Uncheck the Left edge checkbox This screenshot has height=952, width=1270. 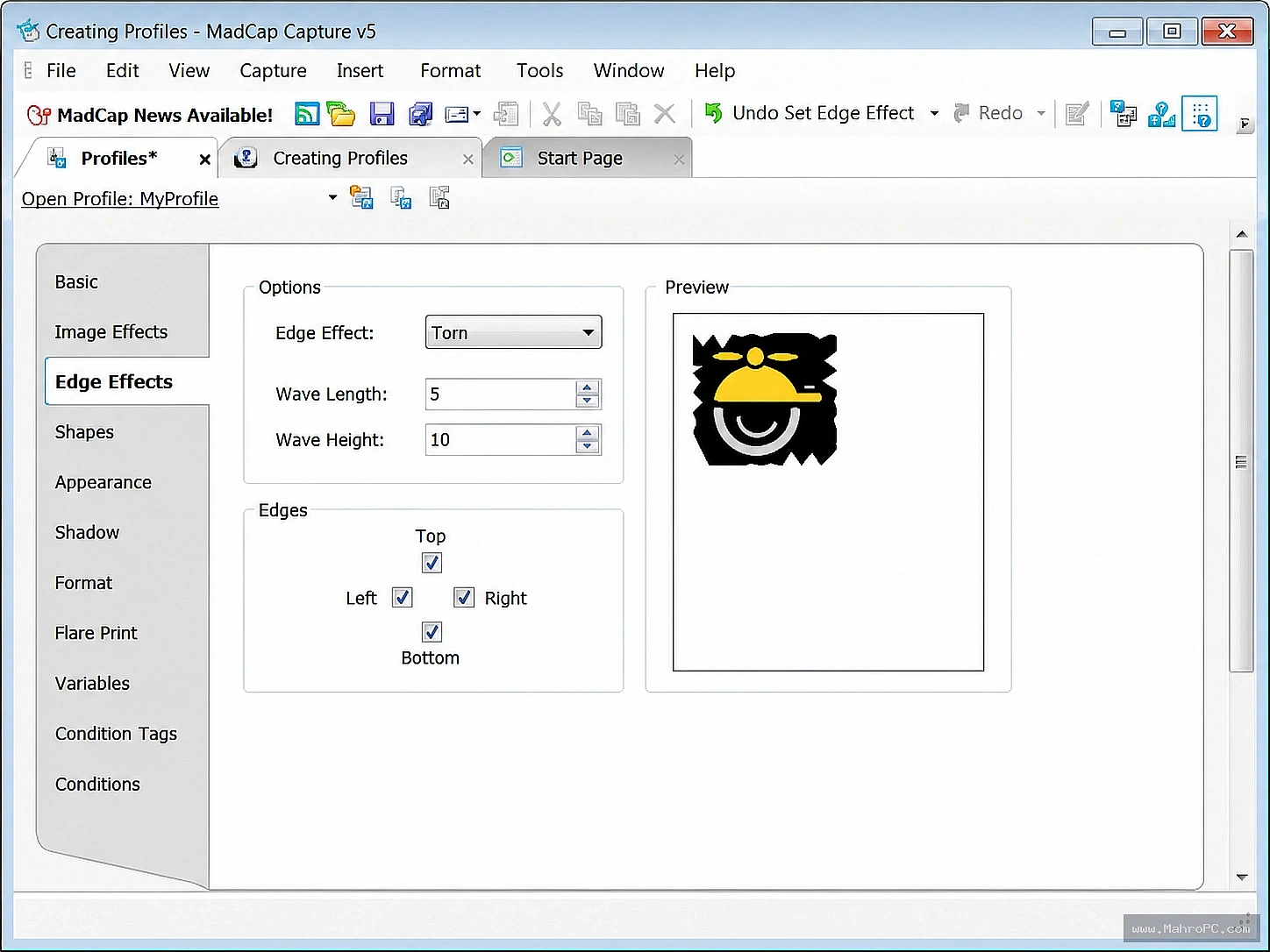[403, 598]
